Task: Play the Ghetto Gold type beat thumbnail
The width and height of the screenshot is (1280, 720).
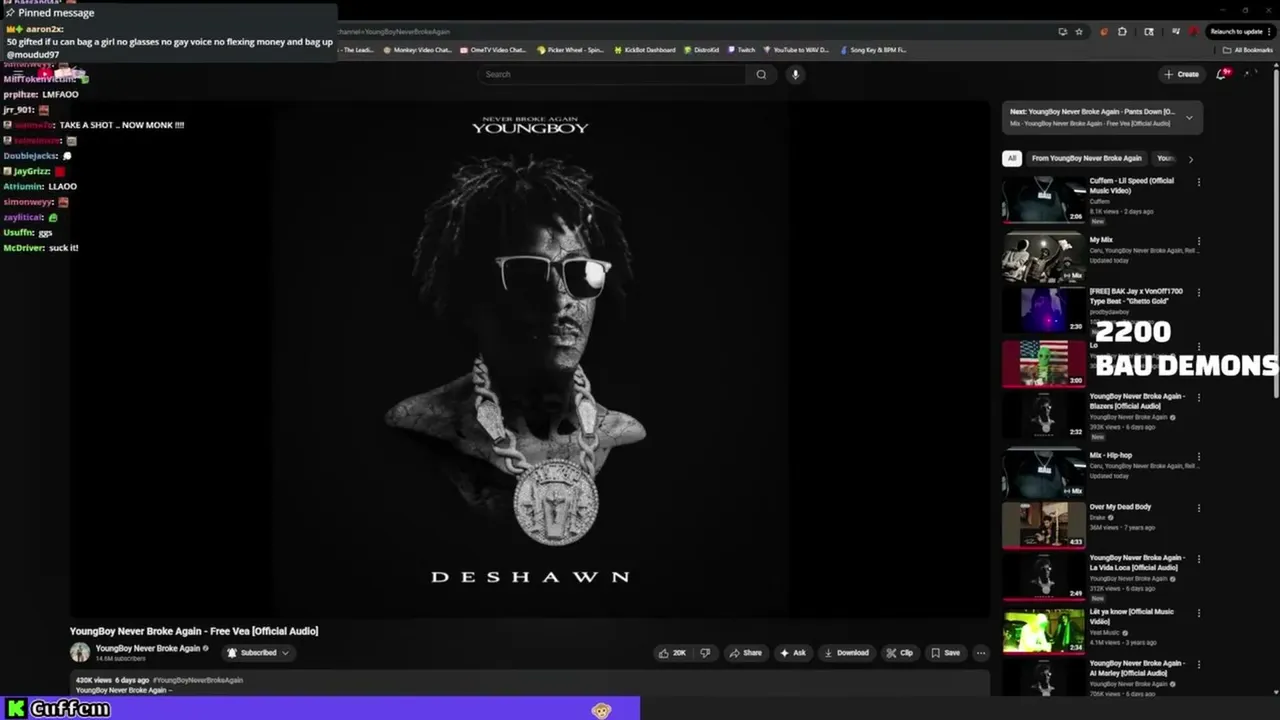Action: coord(1044,311)
